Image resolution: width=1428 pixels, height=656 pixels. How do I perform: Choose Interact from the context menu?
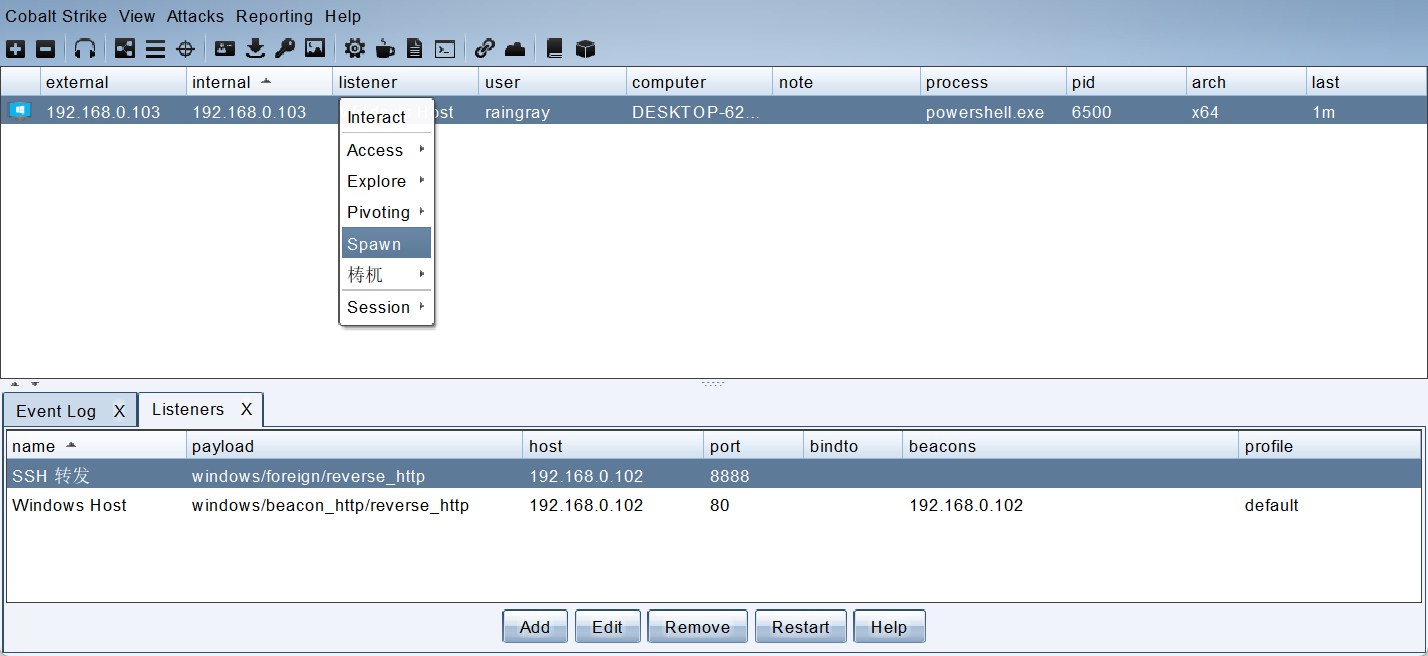click(387, 117)
